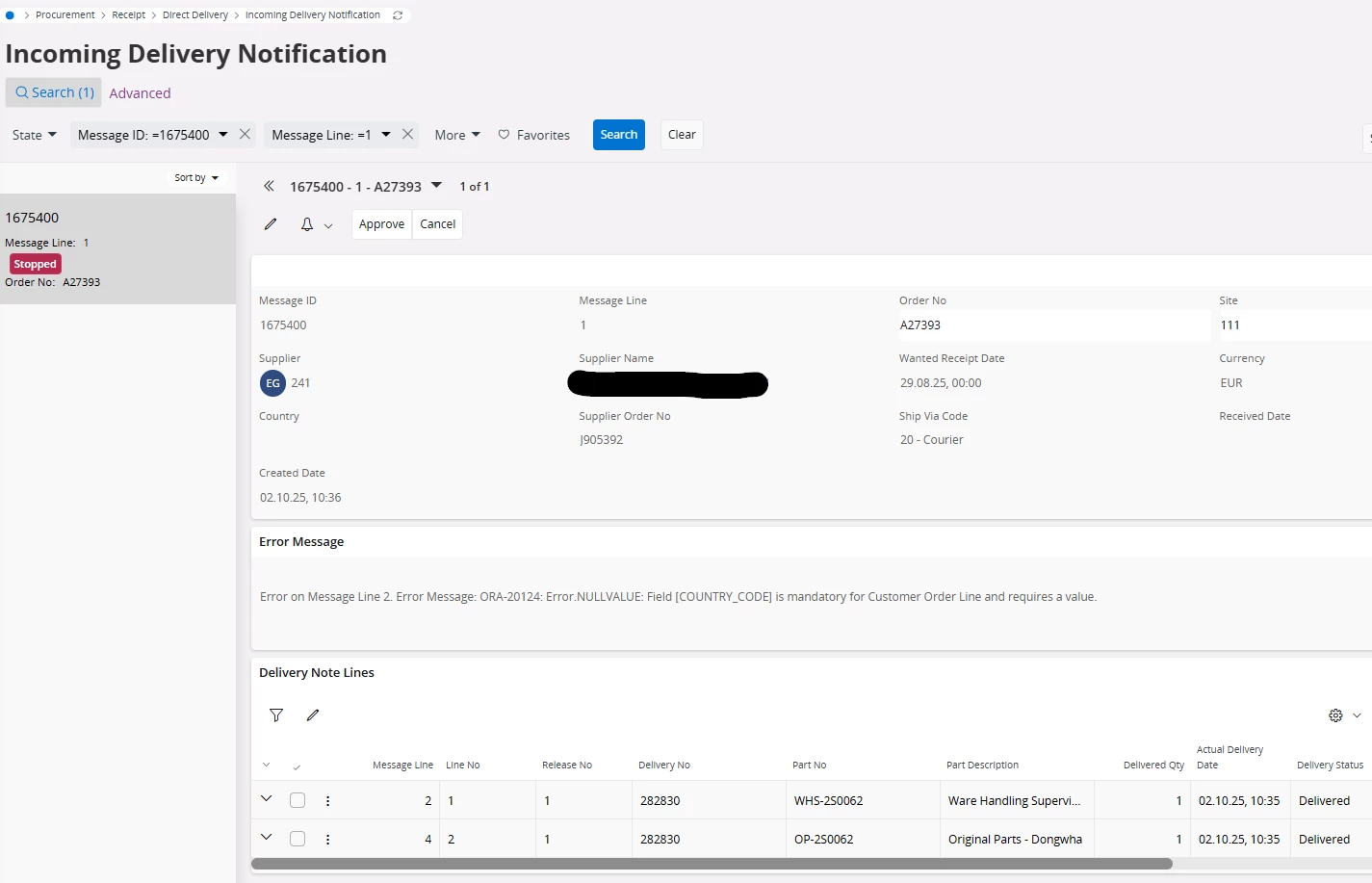The image size is (1372, 883).
Task: Open the State filter dropdown
Action: pos(35,135)
